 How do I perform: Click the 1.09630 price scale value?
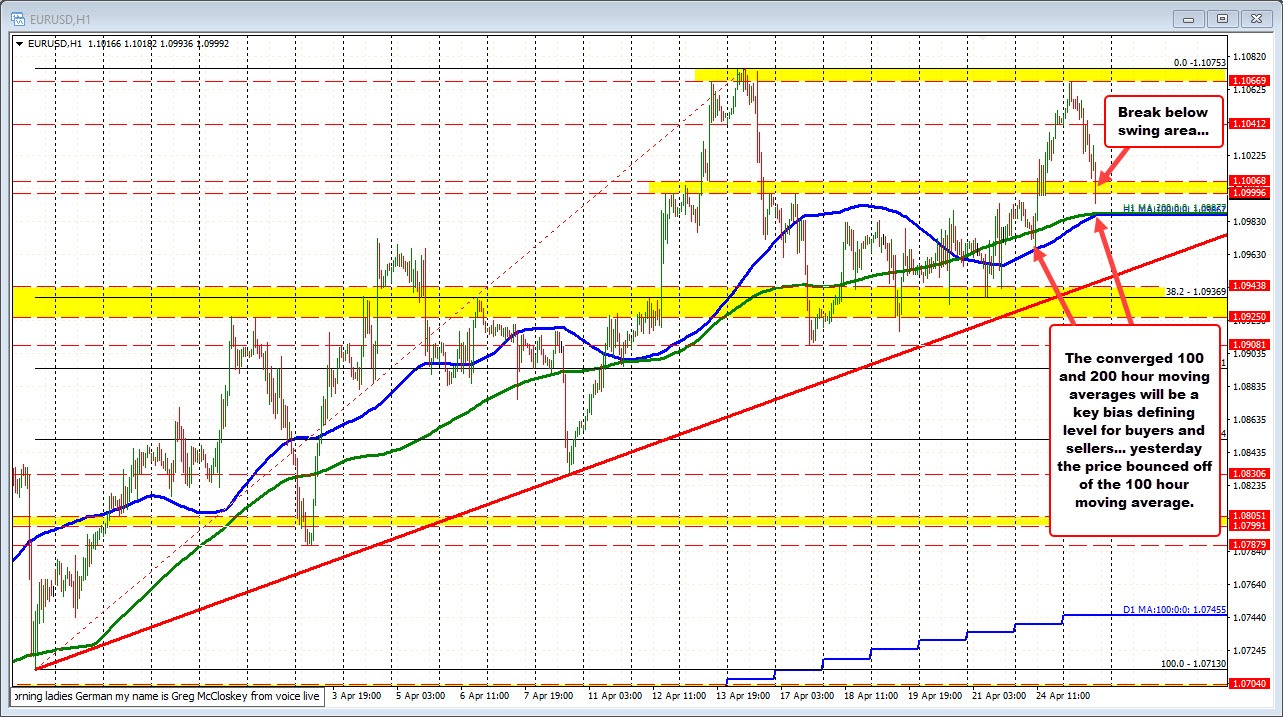[1250, 255]
